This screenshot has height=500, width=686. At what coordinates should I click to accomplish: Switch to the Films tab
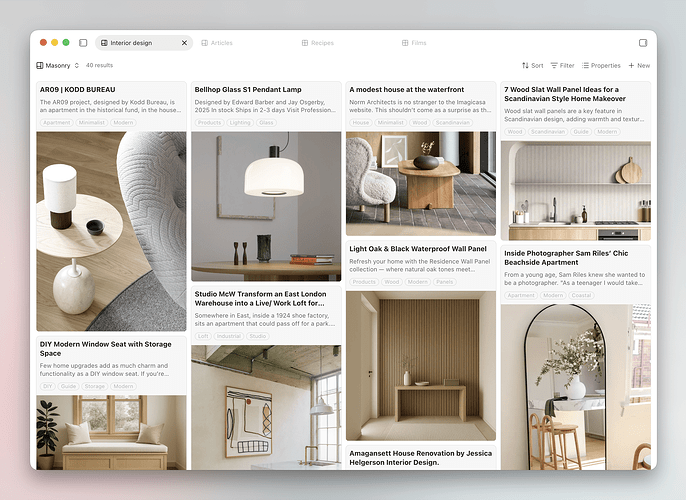pos(414,43)
